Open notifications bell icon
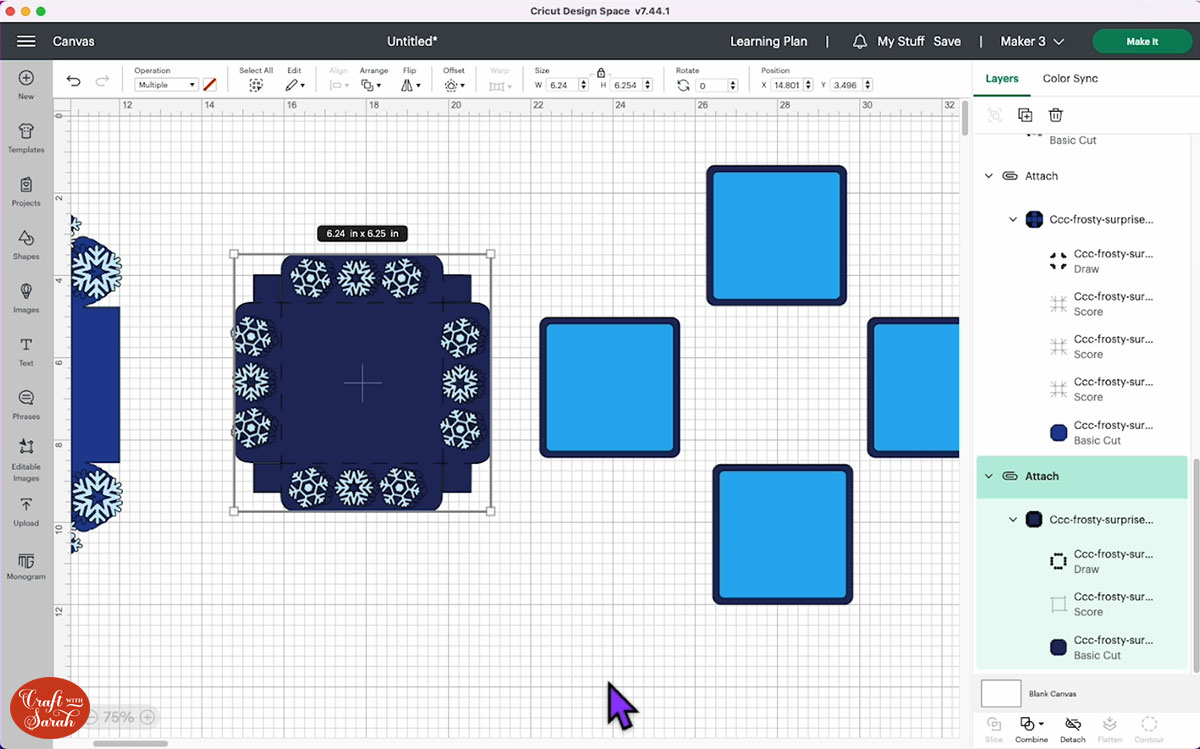 click(860, 41)
